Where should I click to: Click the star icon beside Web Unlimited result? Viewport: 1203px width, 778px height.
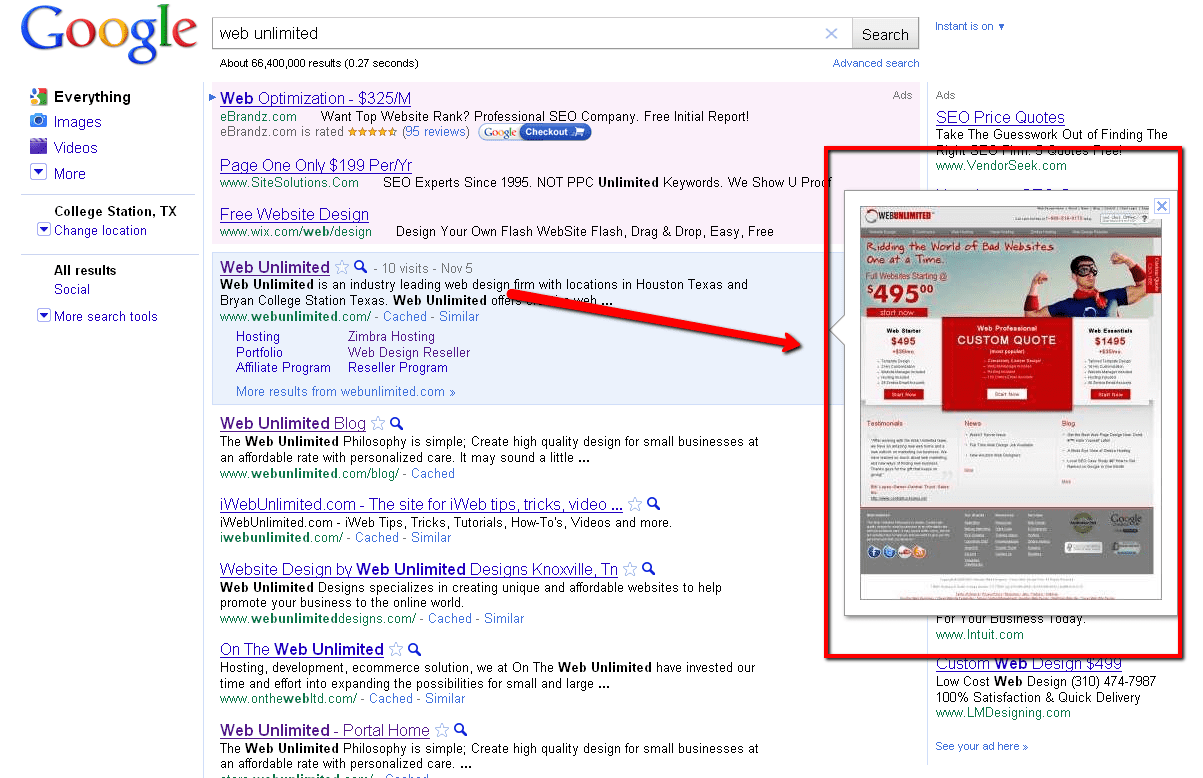pyautogui.click(x=342, y=268)
